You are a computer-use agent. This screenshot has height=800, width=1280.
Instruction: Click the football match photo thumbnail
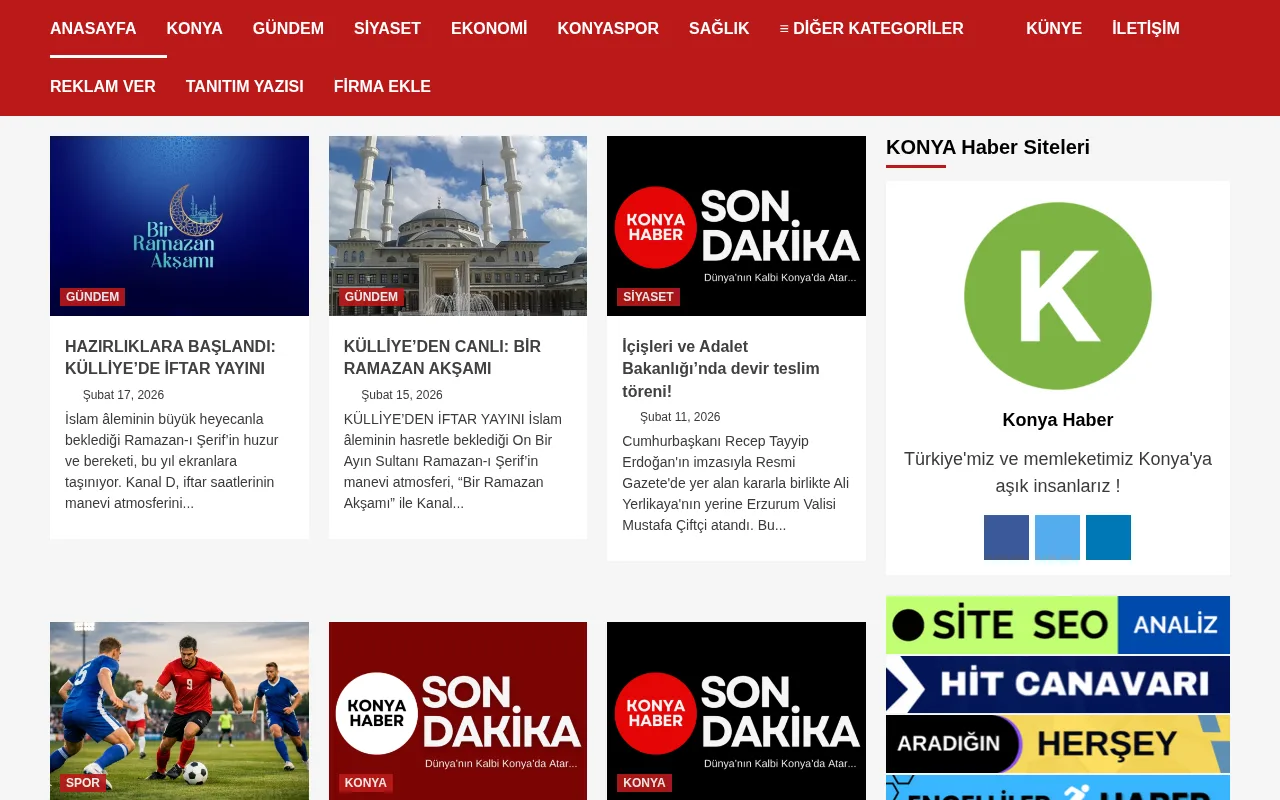[x=179, y=711]
